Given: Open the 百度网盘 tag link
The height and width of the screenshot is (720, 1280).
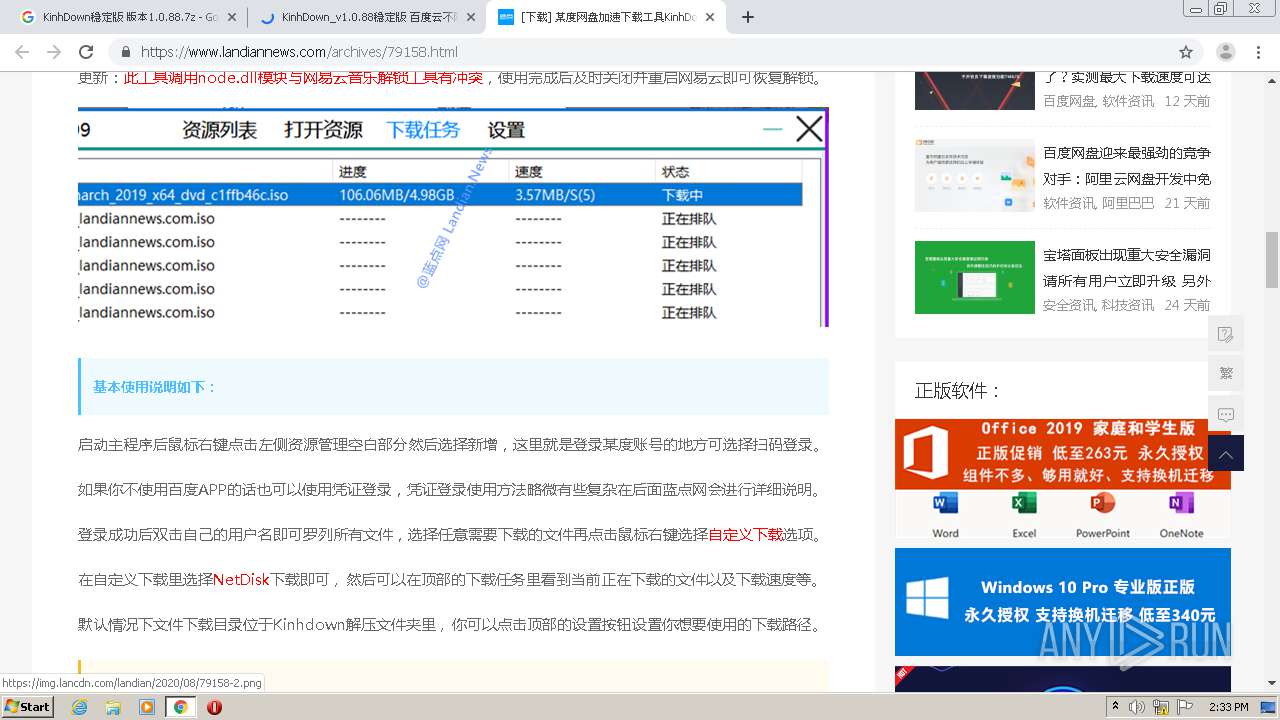Looking at the screenshot, I should (1069, 101).
